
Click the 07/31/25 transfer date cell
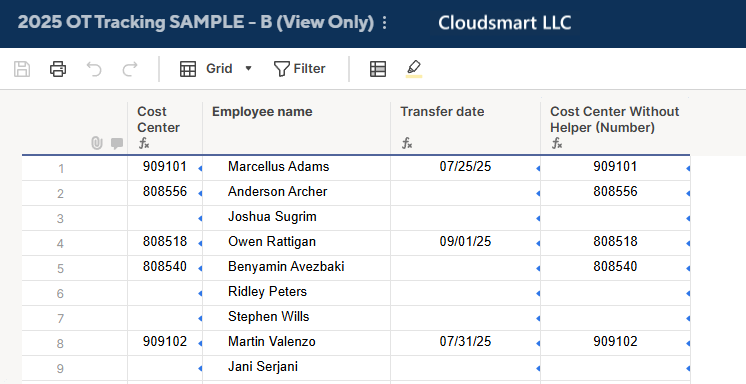(x=465, y=343)
